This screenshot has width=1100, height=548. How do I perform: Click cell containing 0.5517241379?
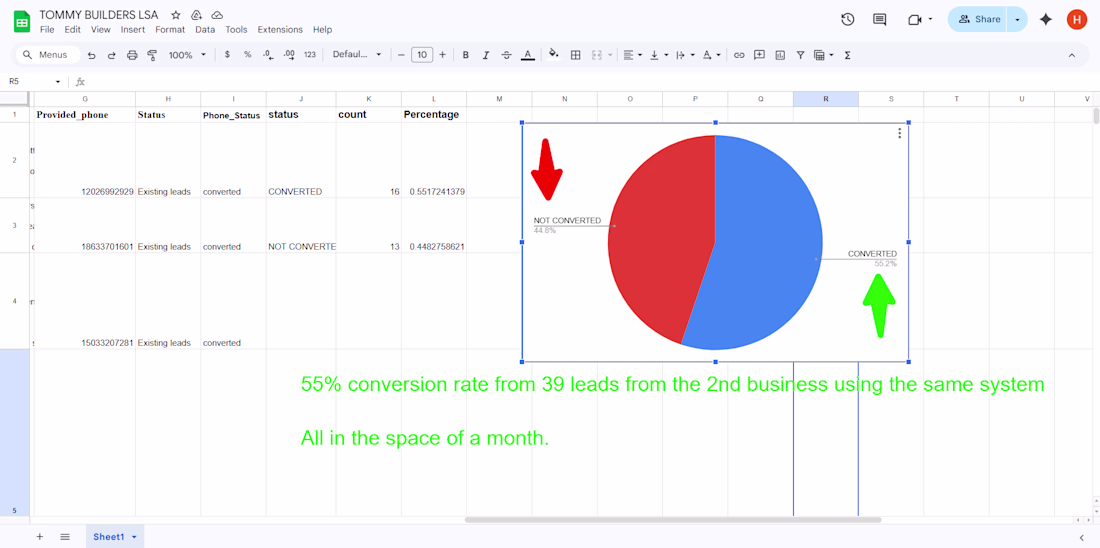[x=434, y=160]
